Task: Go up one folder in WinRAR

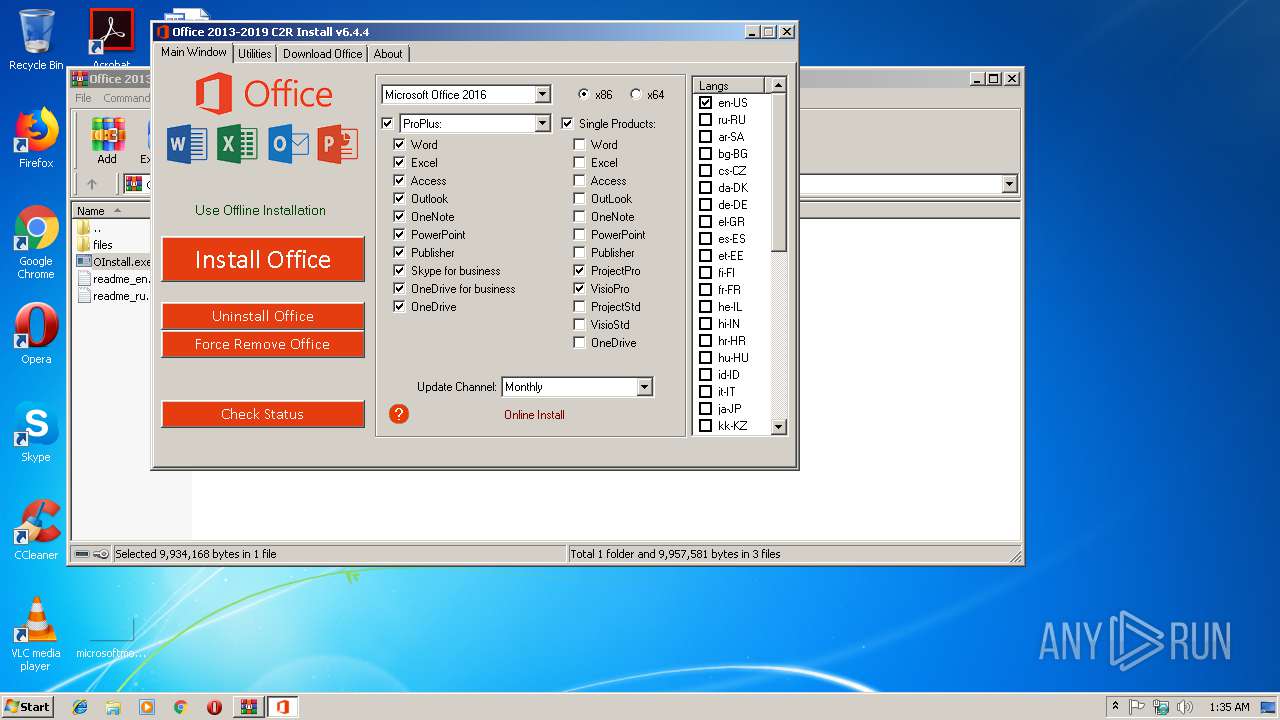Action: point(92,184)
